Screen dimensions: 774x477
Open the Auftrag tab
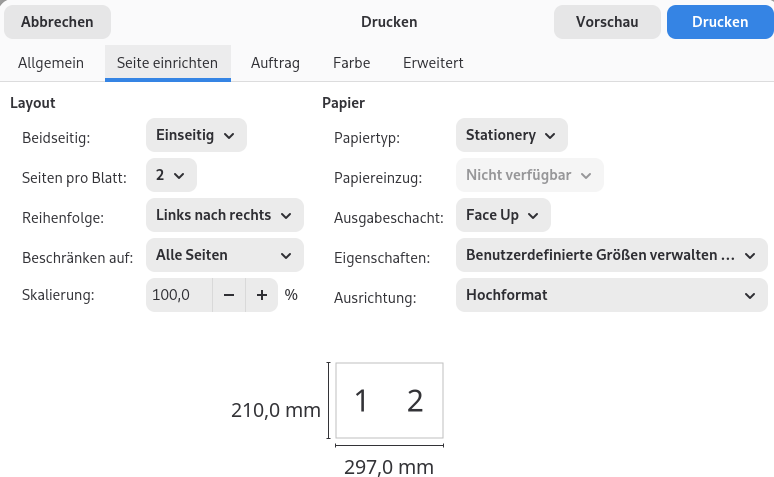[275, 63]
